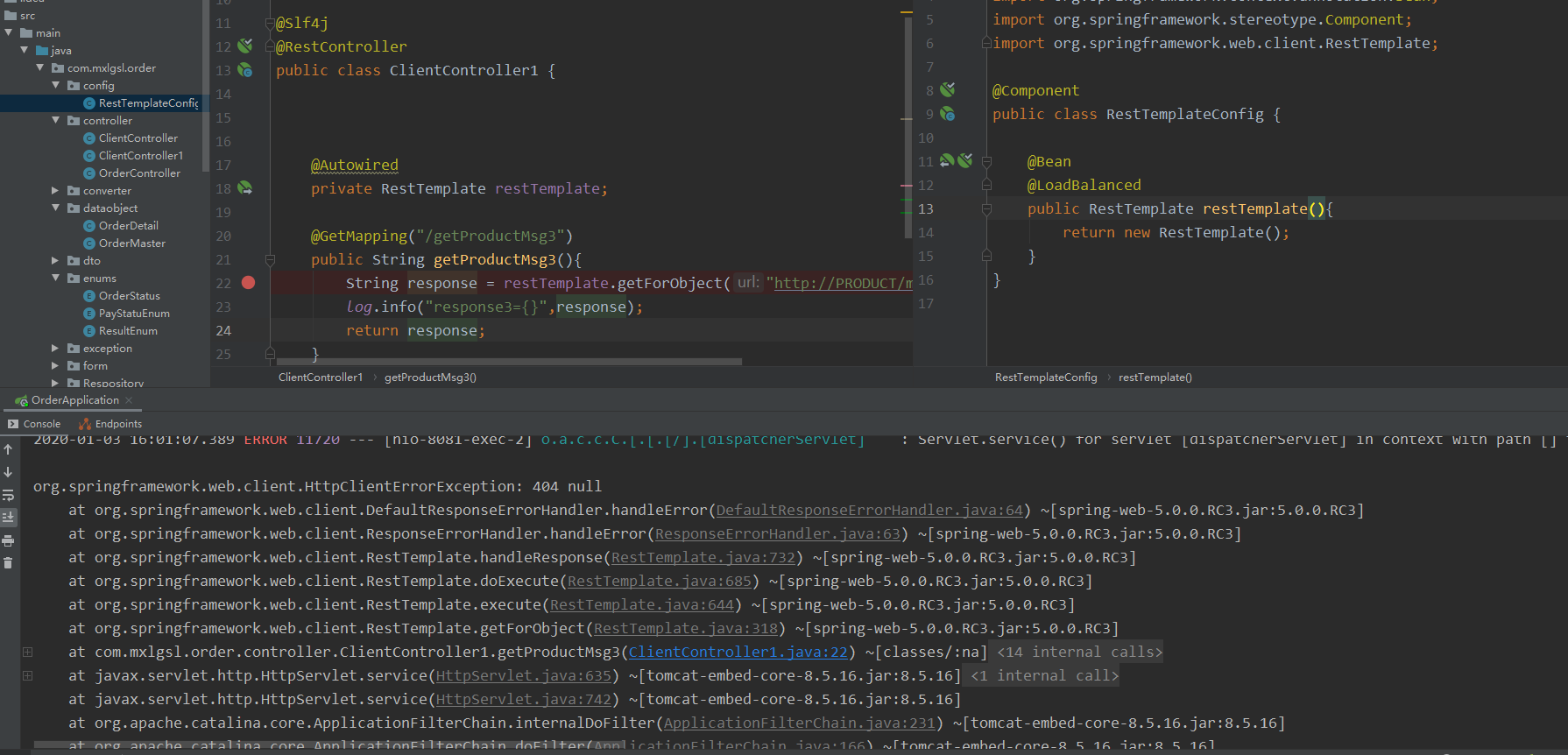Expand the converter package
The image size is (1568, 755).
(x=56, y=191)
